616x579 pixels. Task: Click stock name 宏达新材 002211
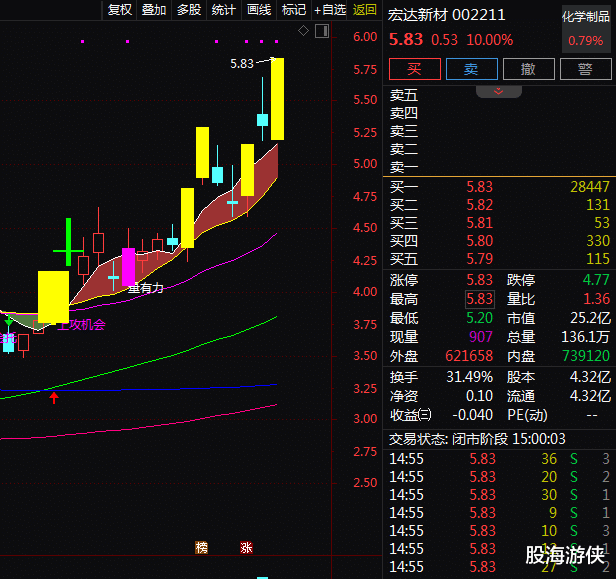point(447,15)
